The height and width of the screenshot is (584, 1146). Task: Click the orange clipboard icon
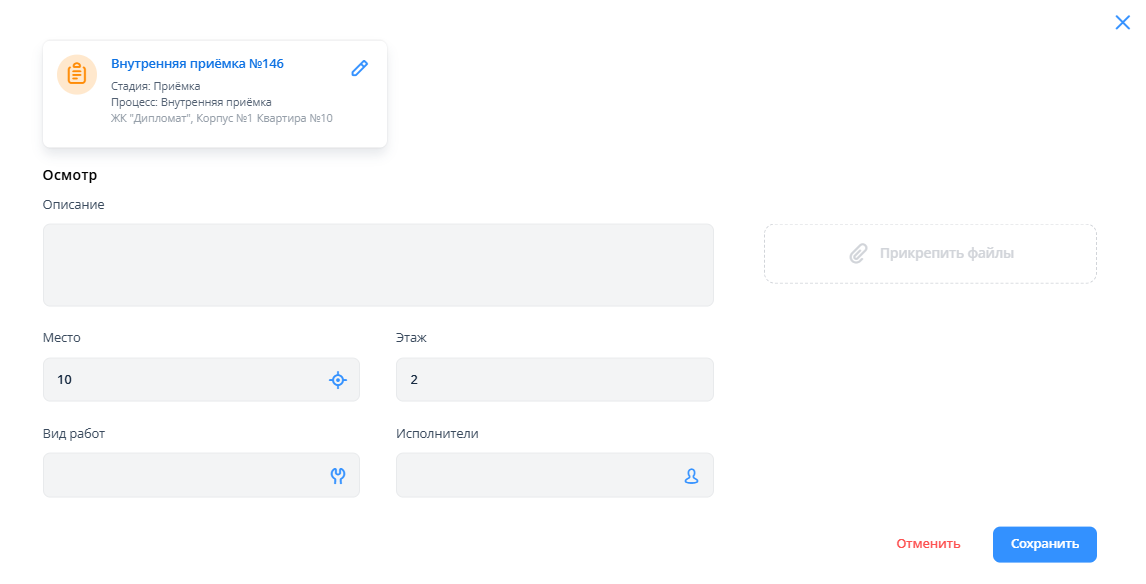pos(77,75)
